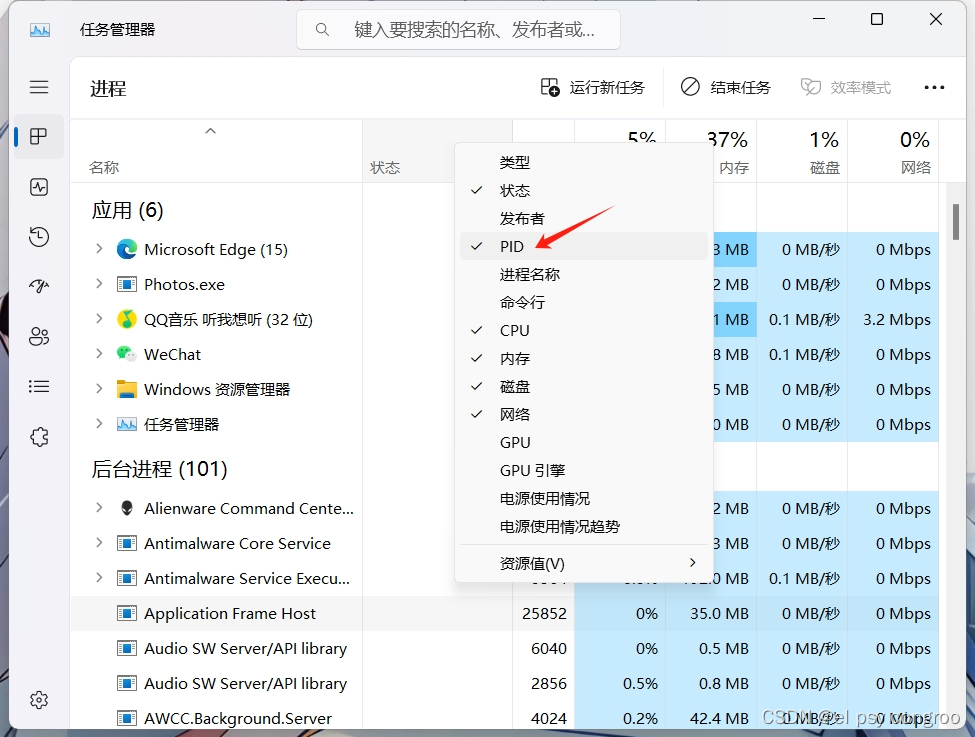
Task: Select the first Audio SW Server/API library row
Action: [505, 648]
